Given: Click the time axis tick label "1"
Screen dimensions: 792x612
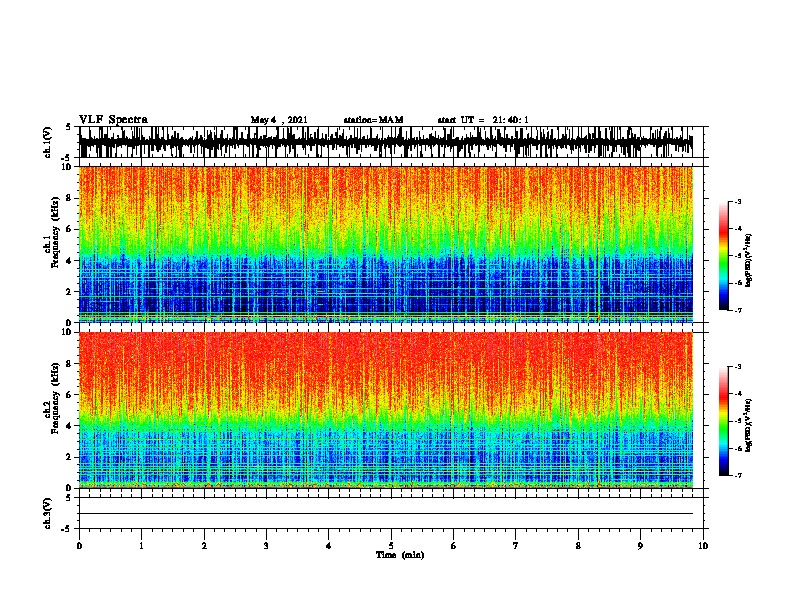Looking at the screenshot, I should pos(141,545).
